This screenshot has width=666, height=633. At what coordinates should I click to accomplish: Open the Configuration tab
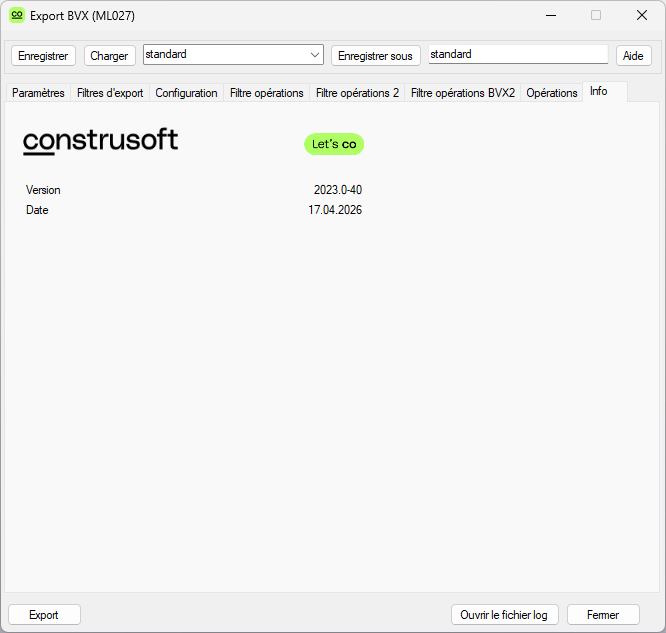pyautogui.click(x=186, y=93)
